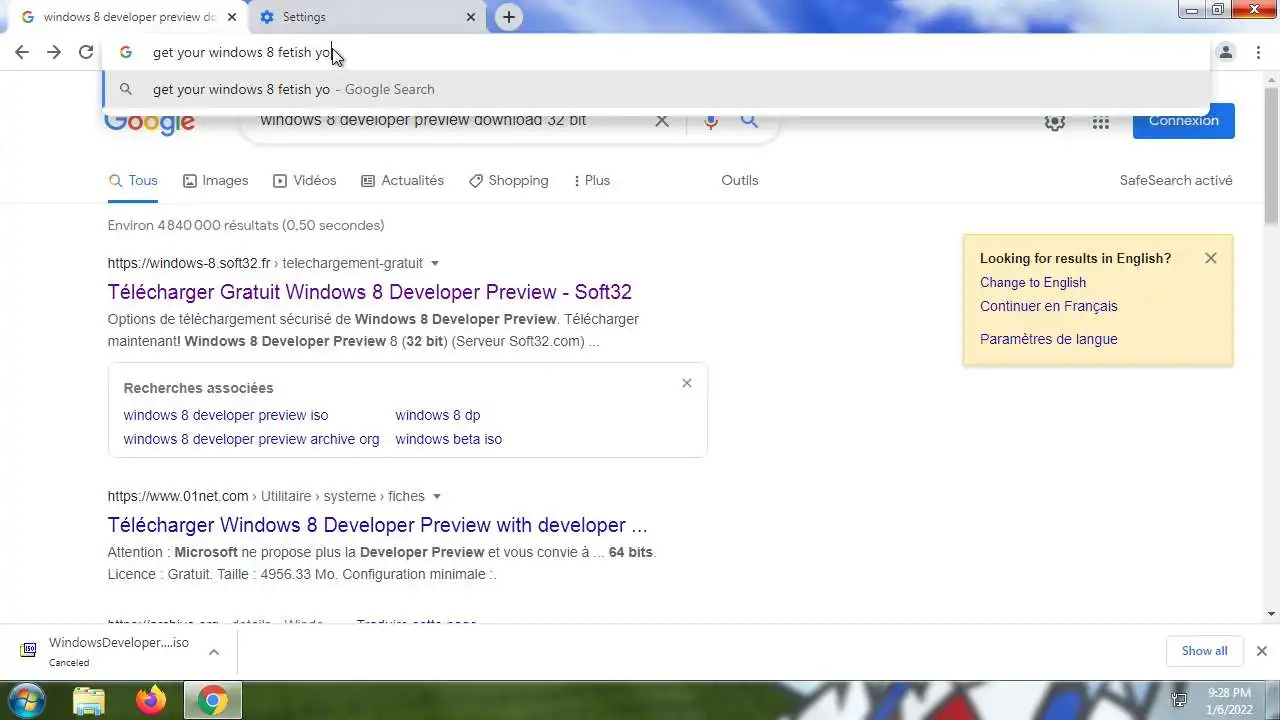Screen dimensions: 1280x720
Task: Click SafeSearch activé label
Action: pyautogui.click(x=1176, y=180)
